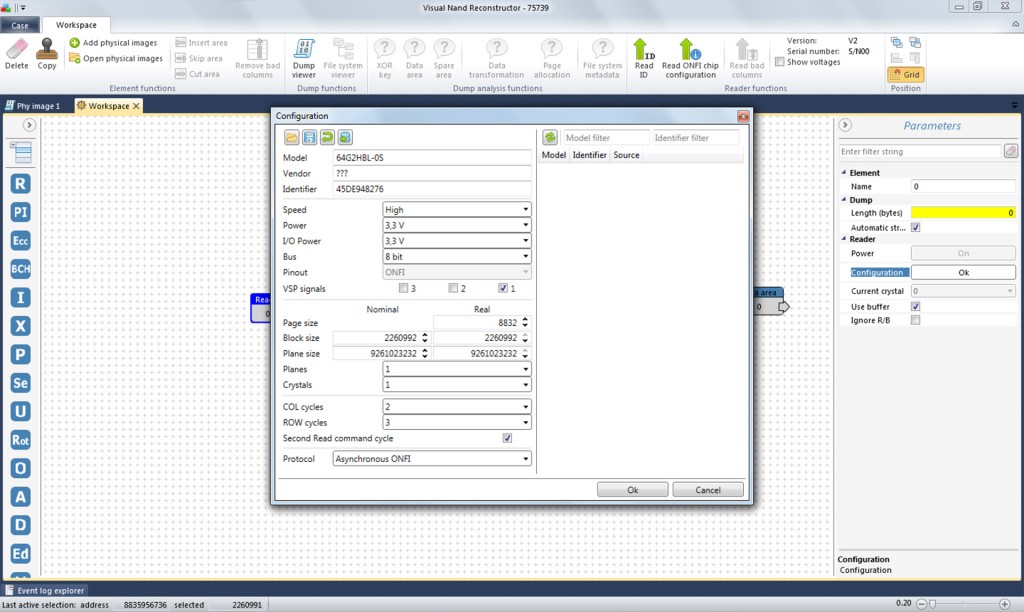
Task: Click the Configuration Ok button in Parameters
Action: pos(963,272)
